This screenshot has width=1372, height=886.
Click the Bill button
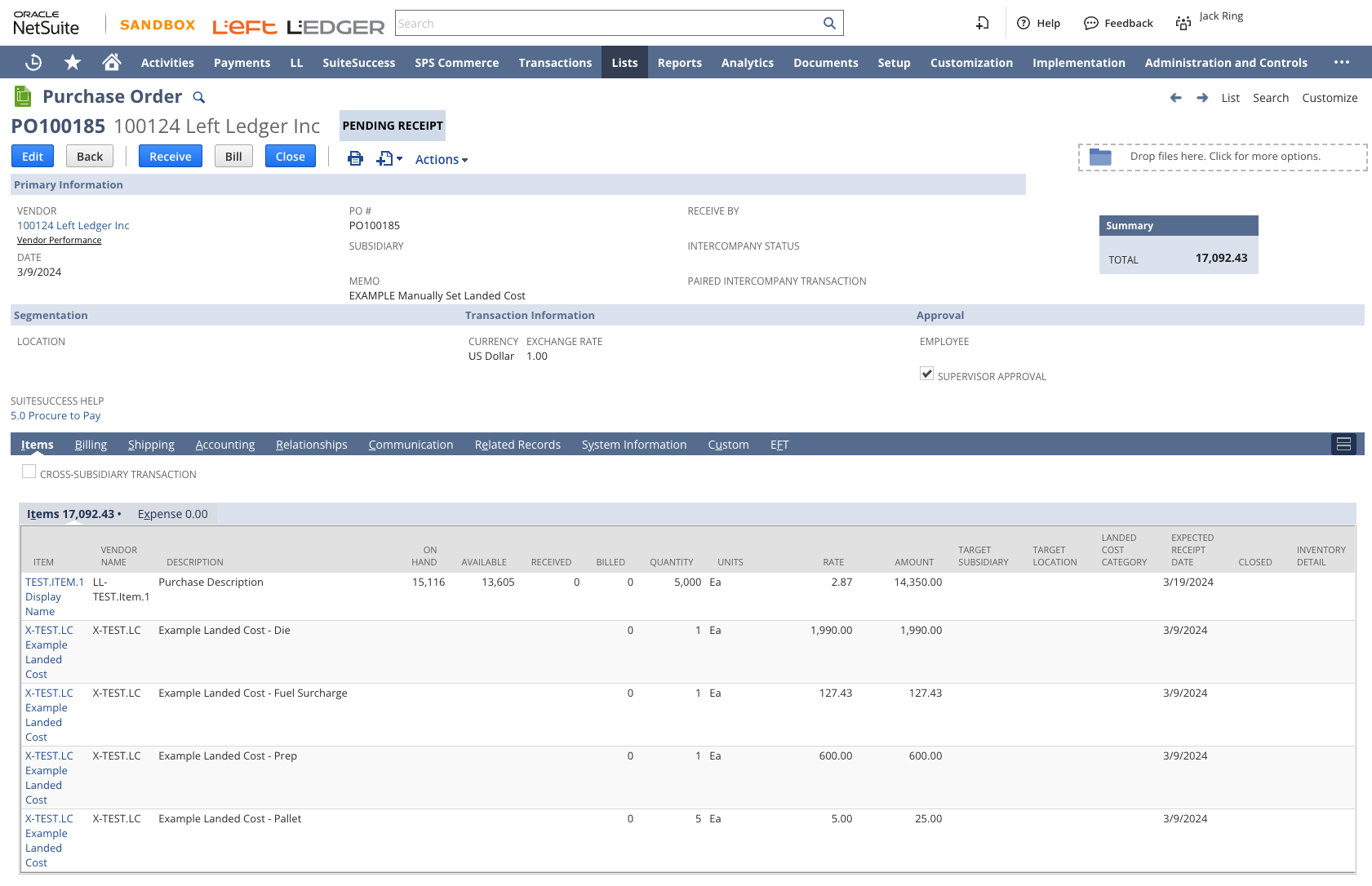233,156
